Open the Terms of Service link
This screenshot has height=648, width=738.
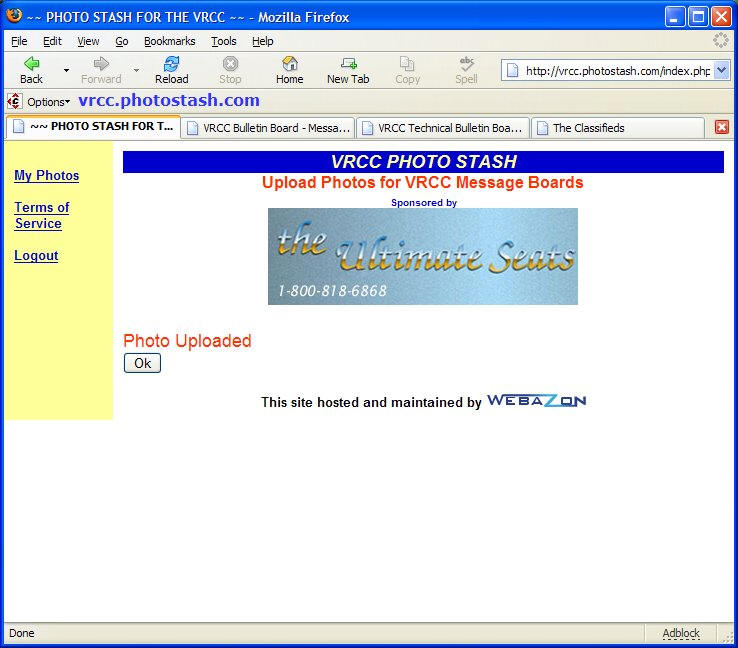42,216
